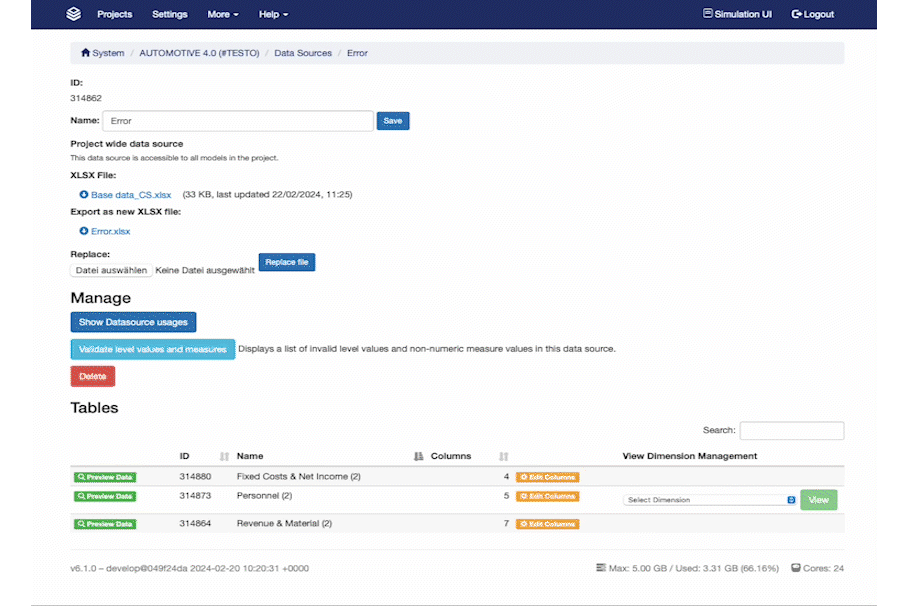Click Show Datasource usages button

[x=133, y=322]
